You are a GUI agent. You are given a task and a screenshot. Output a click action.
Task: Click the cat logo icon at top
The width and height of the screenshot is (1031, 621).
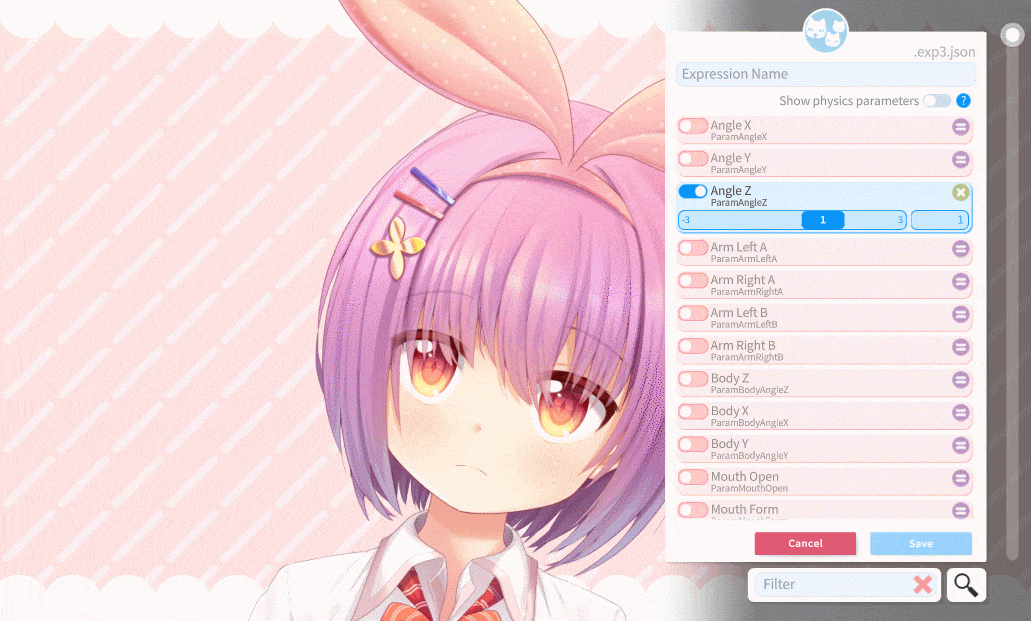click(x=825, y=31)
